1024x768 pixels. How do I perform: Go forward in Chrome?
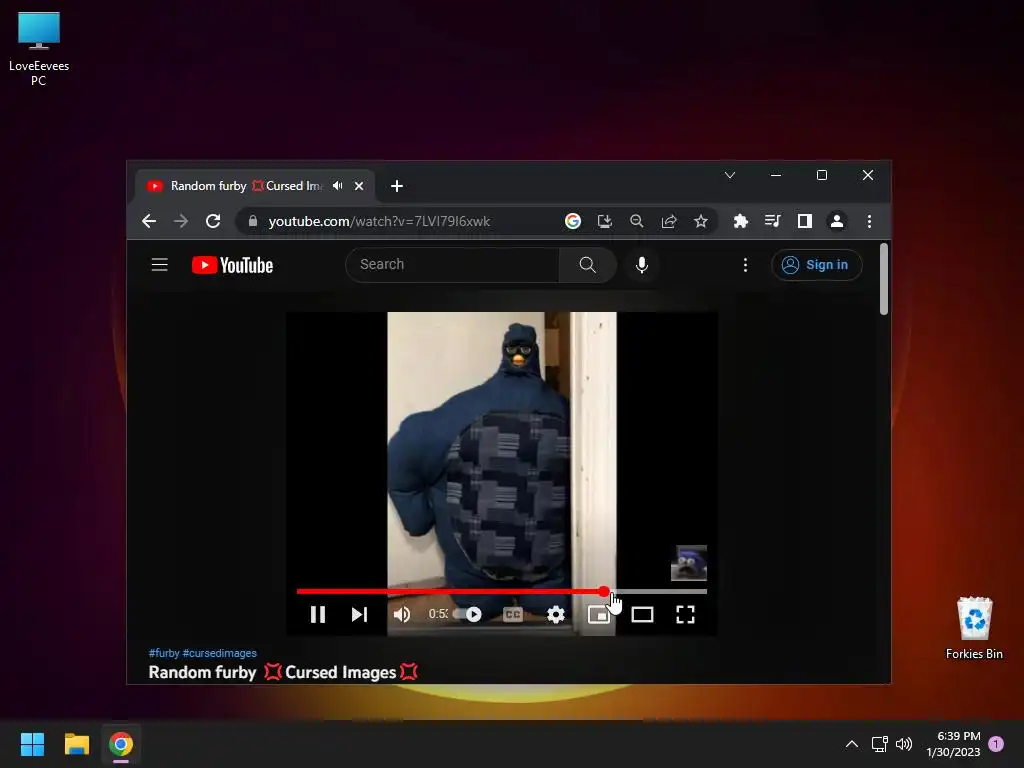(181, 221)
